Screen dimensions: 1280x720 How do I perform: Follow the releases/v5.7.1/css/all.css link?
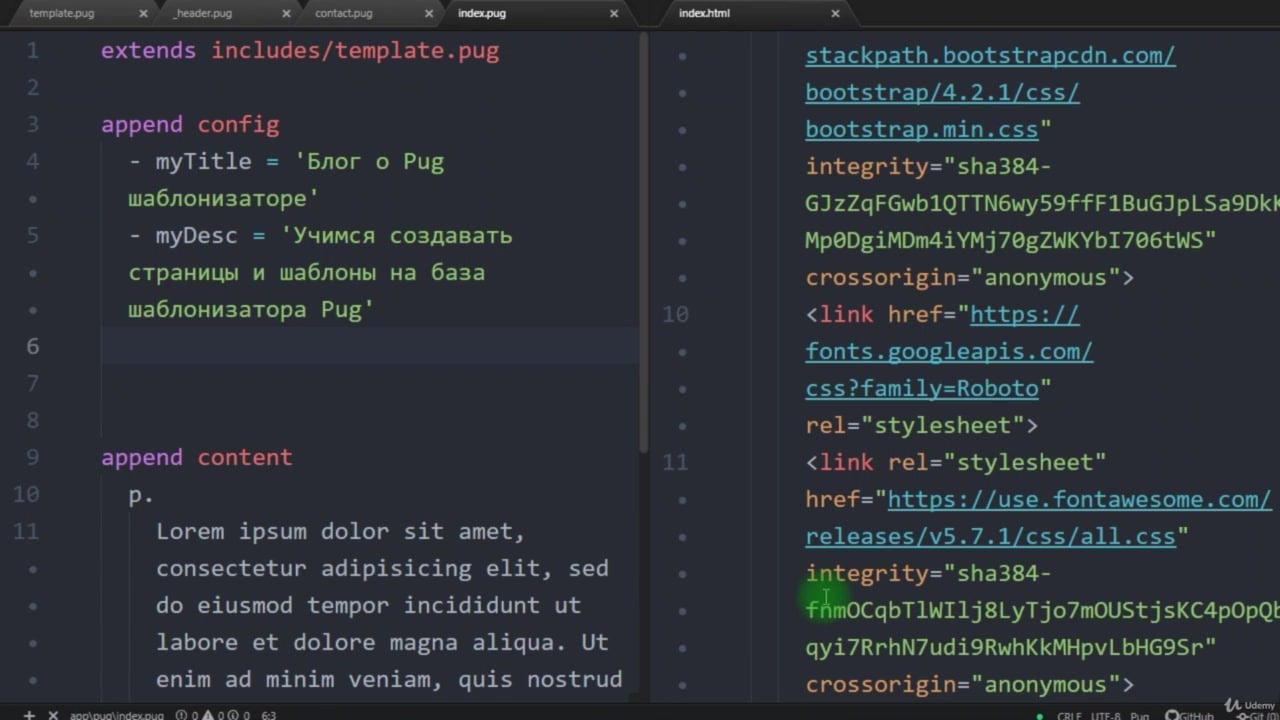coord(990,536)
